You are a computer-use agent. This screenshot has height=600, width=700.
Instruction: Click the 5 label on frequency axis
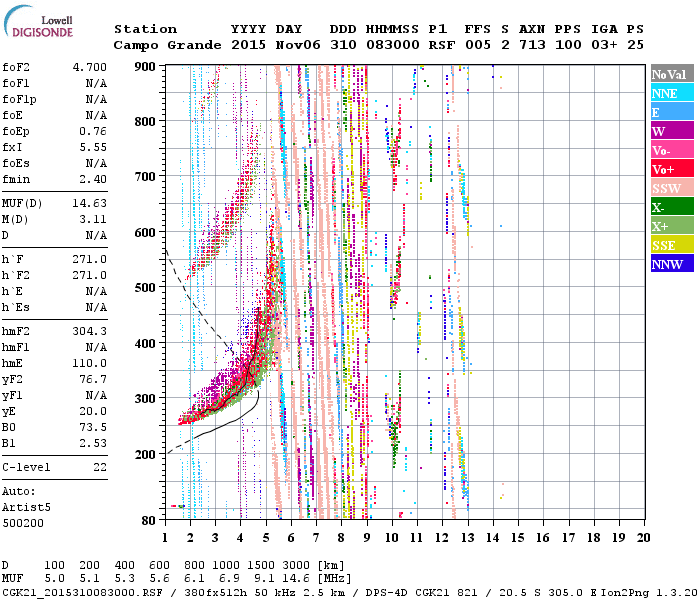point(266,538)
